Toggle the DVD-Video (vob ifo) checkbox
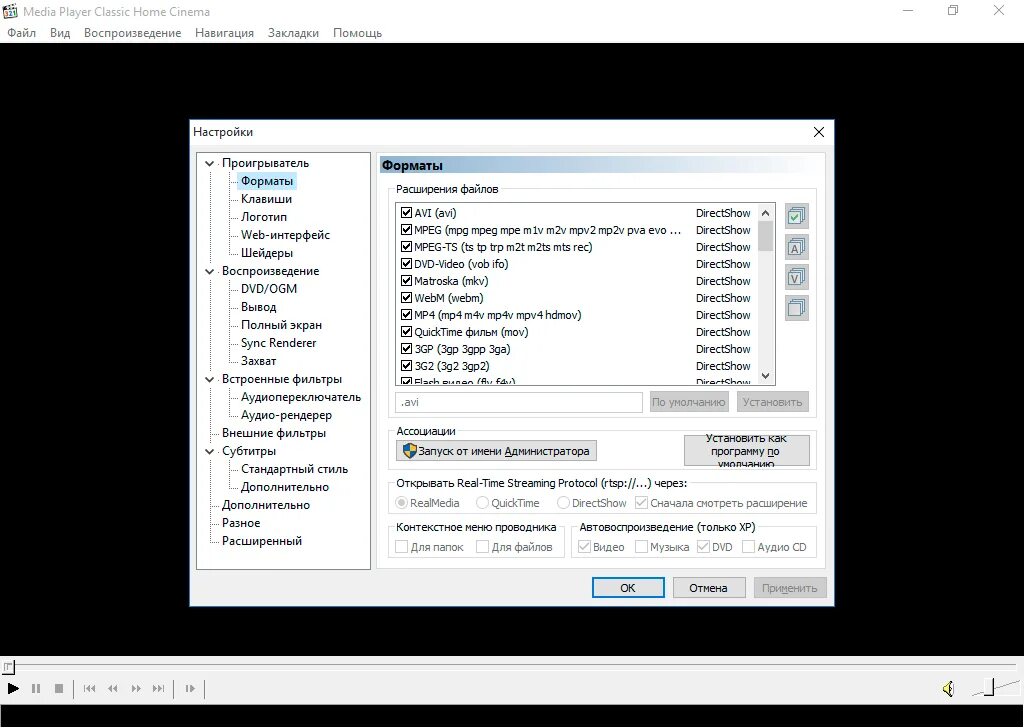Viewport: 1024px width, 728px height. (406, 264)
